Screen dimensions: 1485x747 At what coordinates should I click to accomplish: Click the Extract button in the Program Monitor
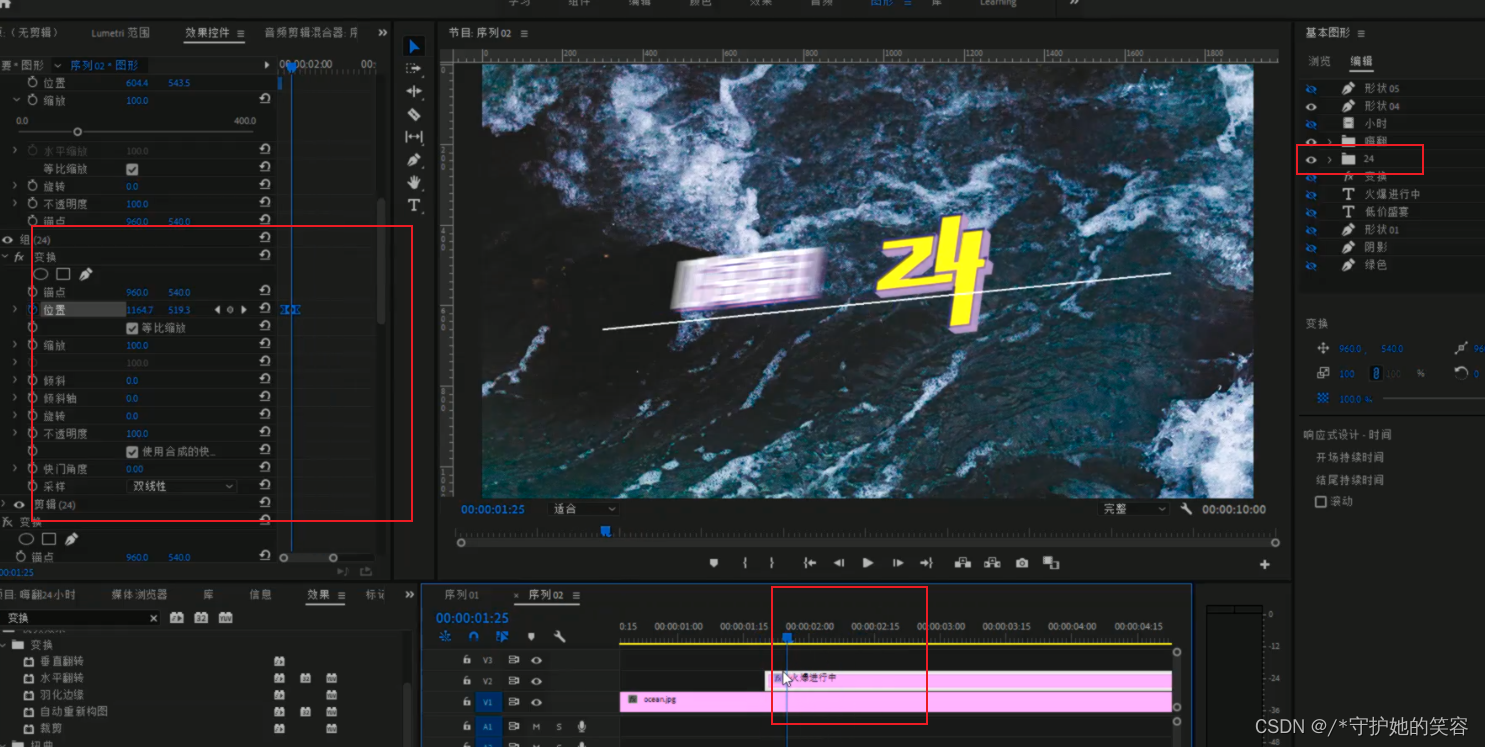(x=992, y=563)
